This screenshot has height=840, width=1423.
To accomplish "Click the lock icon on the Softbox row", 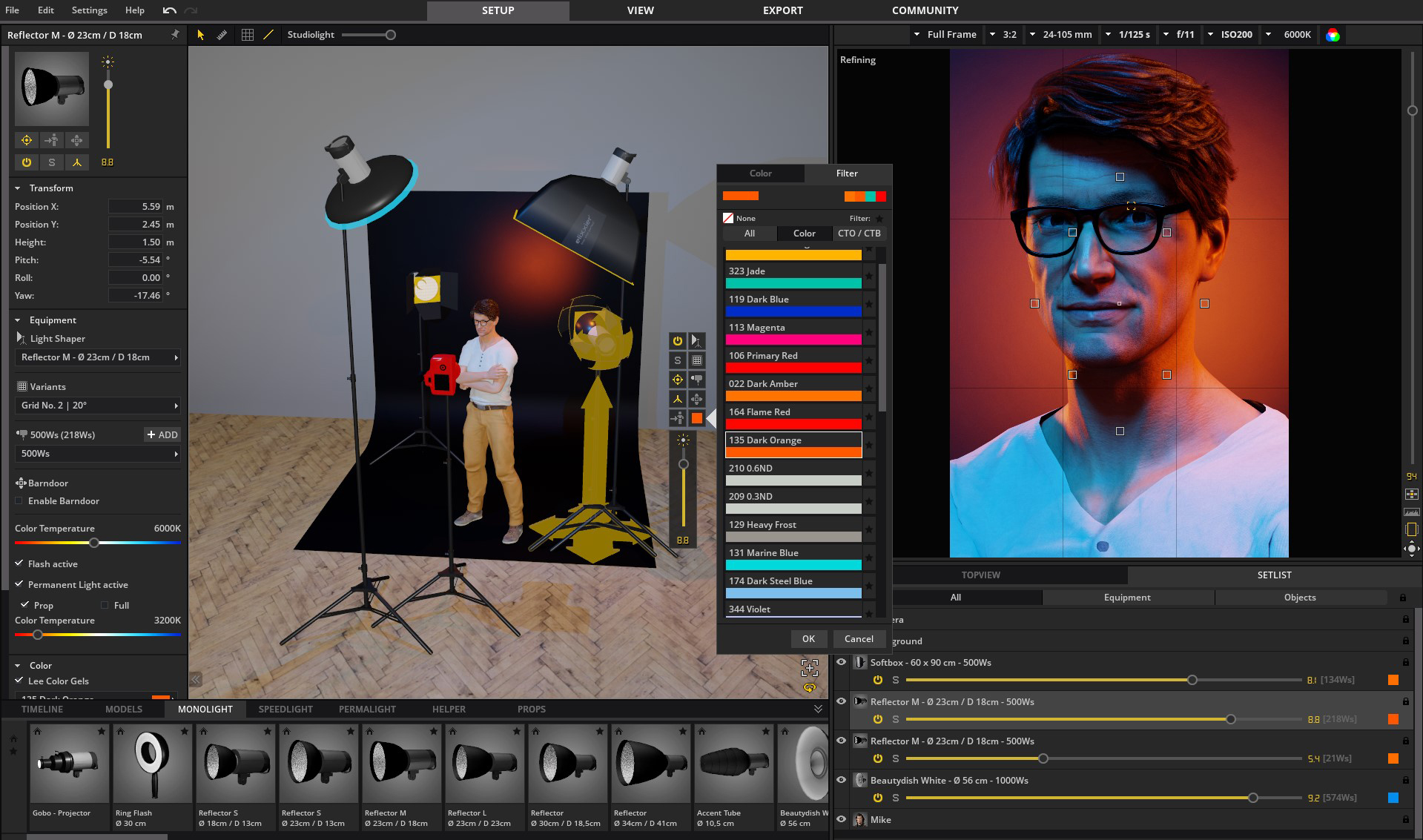I will [x=1405, y=662].
